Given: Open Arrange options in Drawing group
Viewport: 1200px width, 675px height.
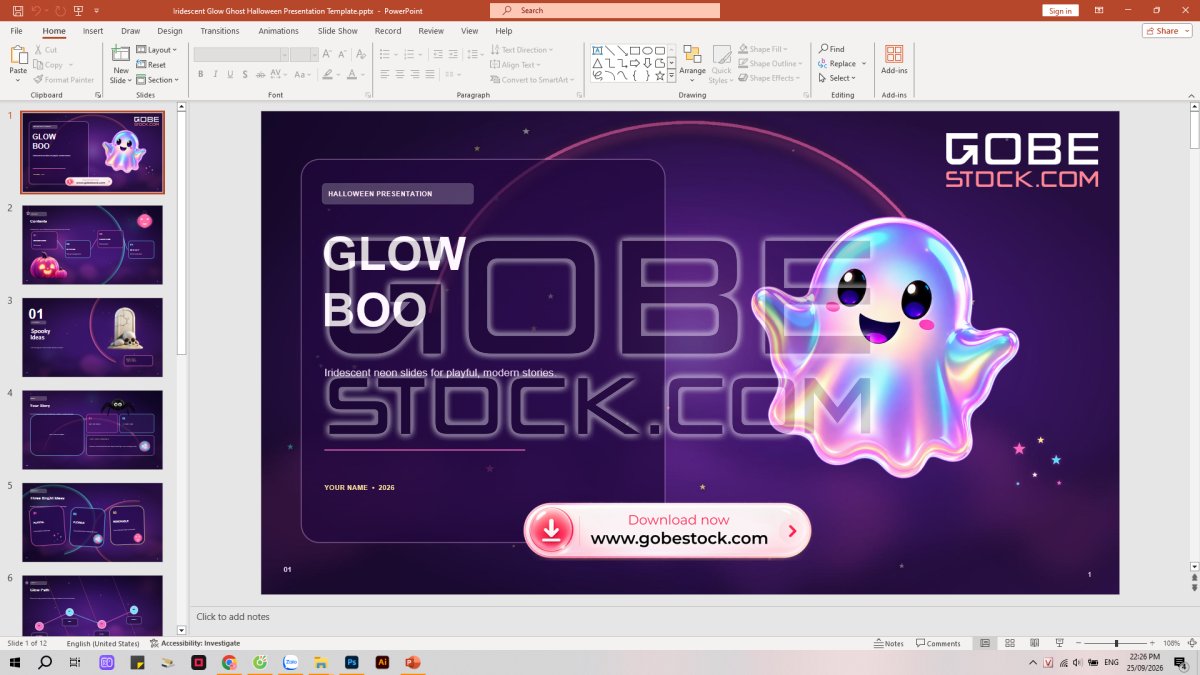Looking at the screenshot, I should point(692,62).
